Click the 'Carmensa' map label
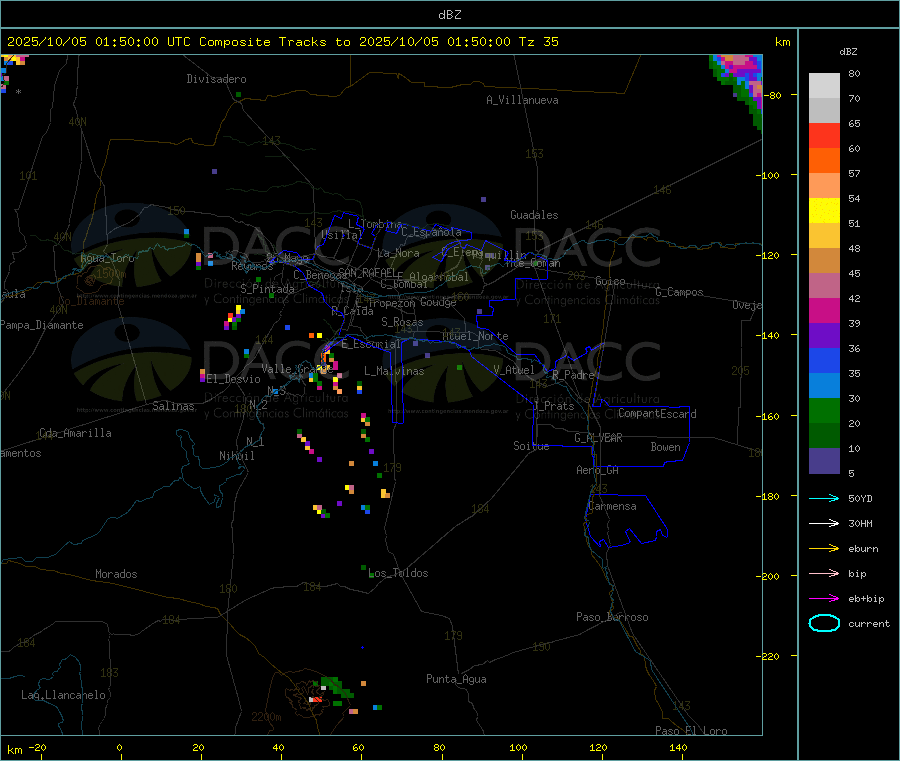900x761 pixels. (x=612, y=506)
